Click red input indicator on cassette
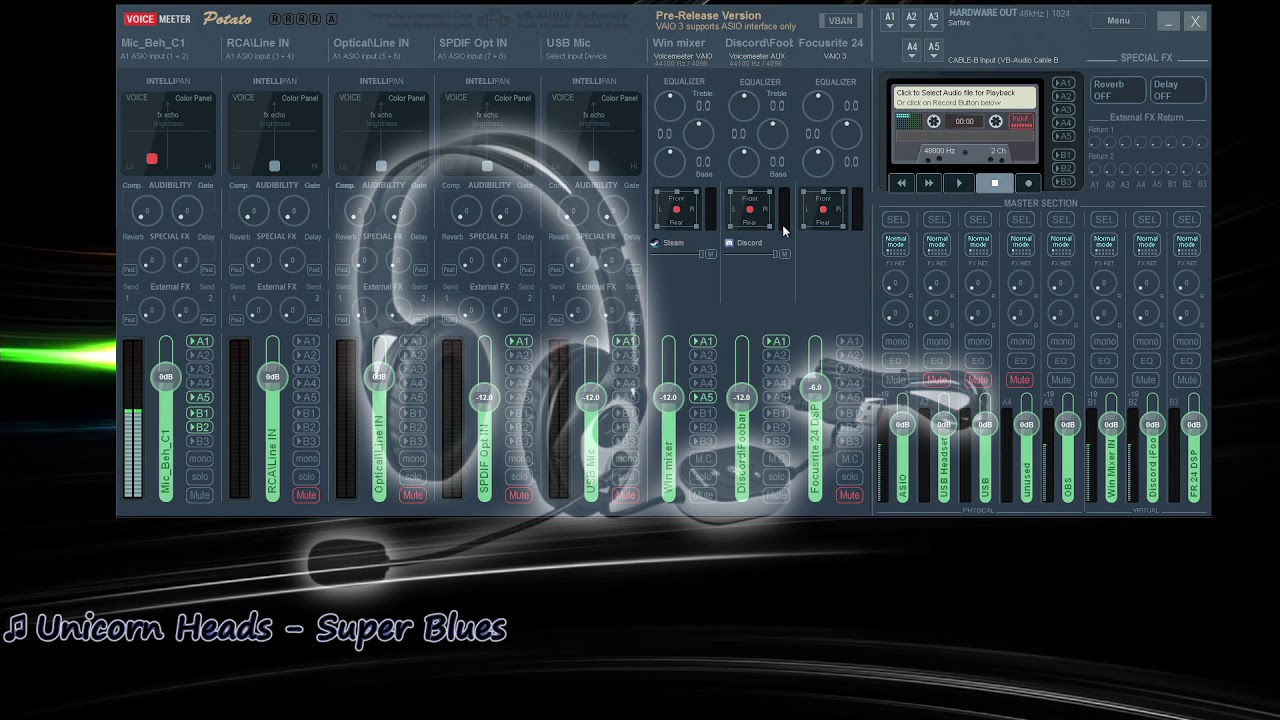This screenshot has height=720, width=1280. 1020,121
